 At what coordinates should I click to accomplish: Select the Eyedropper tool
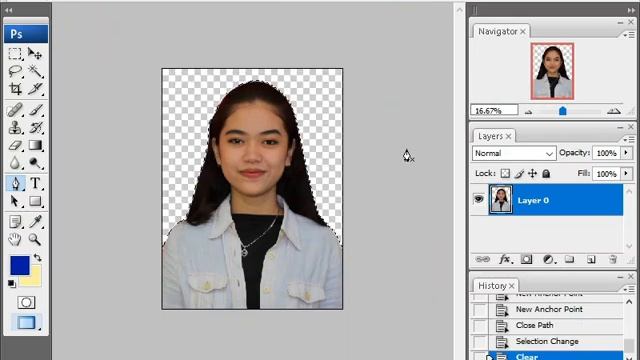35,222
